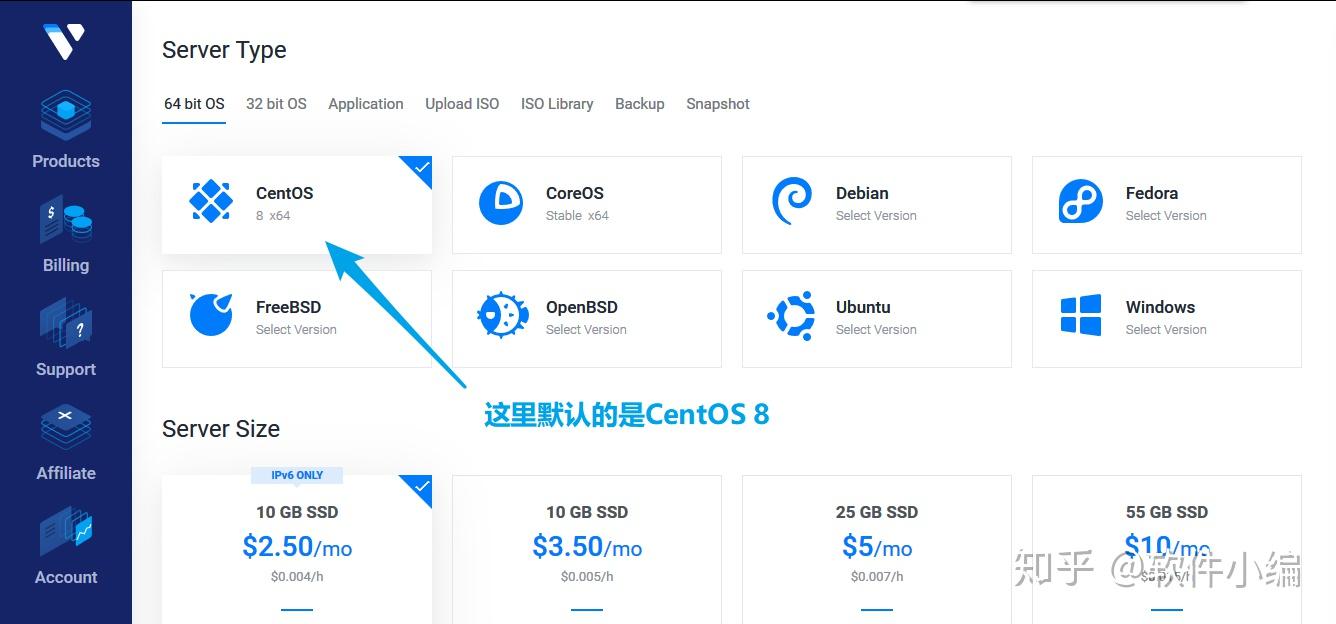Click the Debian swirl icon
This screenshot has width=1336, height=624.
[792, 203]
